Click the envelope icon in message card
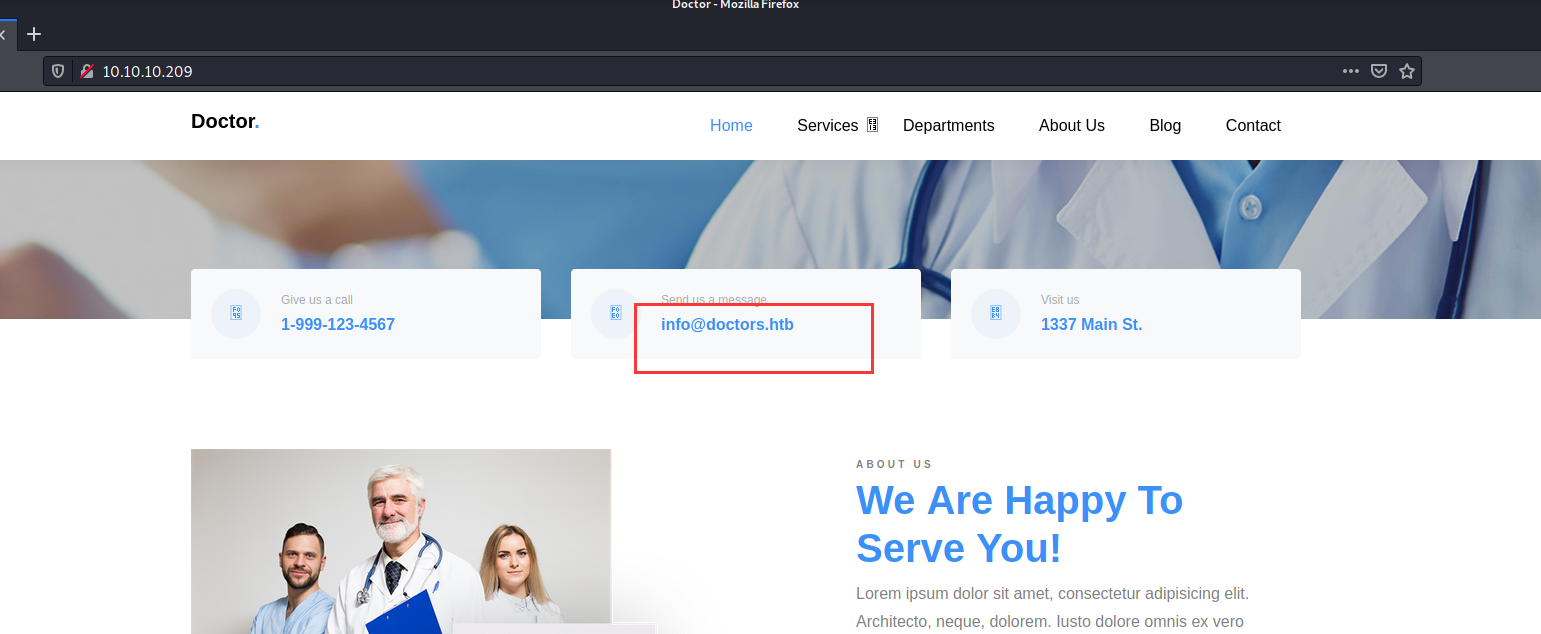This screenshot has height=634, width=1541. point(614,313)
